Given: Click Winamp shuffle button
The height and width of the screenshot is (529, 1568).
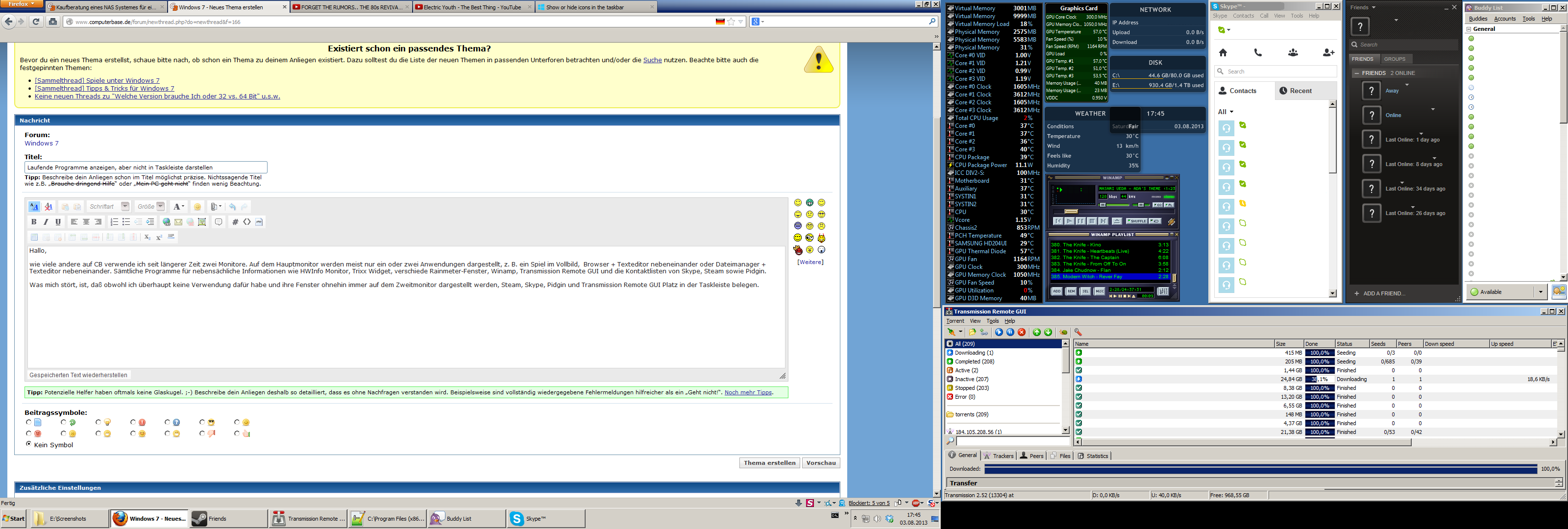Looking at the screenshot, I should [x=1136, y=221].
